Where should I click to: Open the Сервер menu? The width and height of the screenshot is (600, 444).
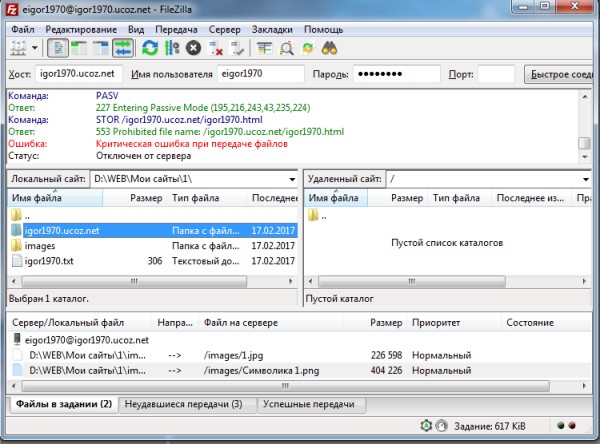tap(225, 29)
